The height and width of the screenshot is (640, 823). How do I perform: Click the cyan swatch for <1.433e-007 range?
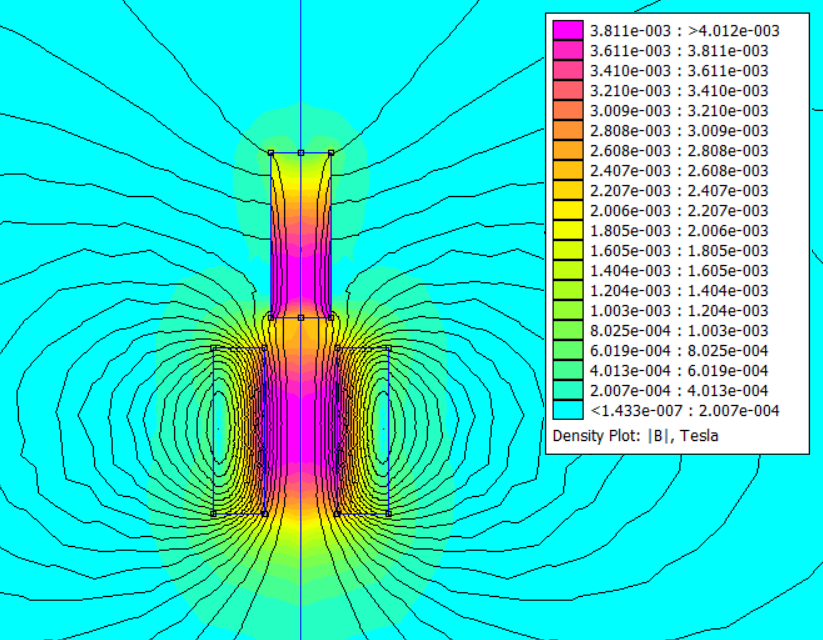(x=567, y=410)
